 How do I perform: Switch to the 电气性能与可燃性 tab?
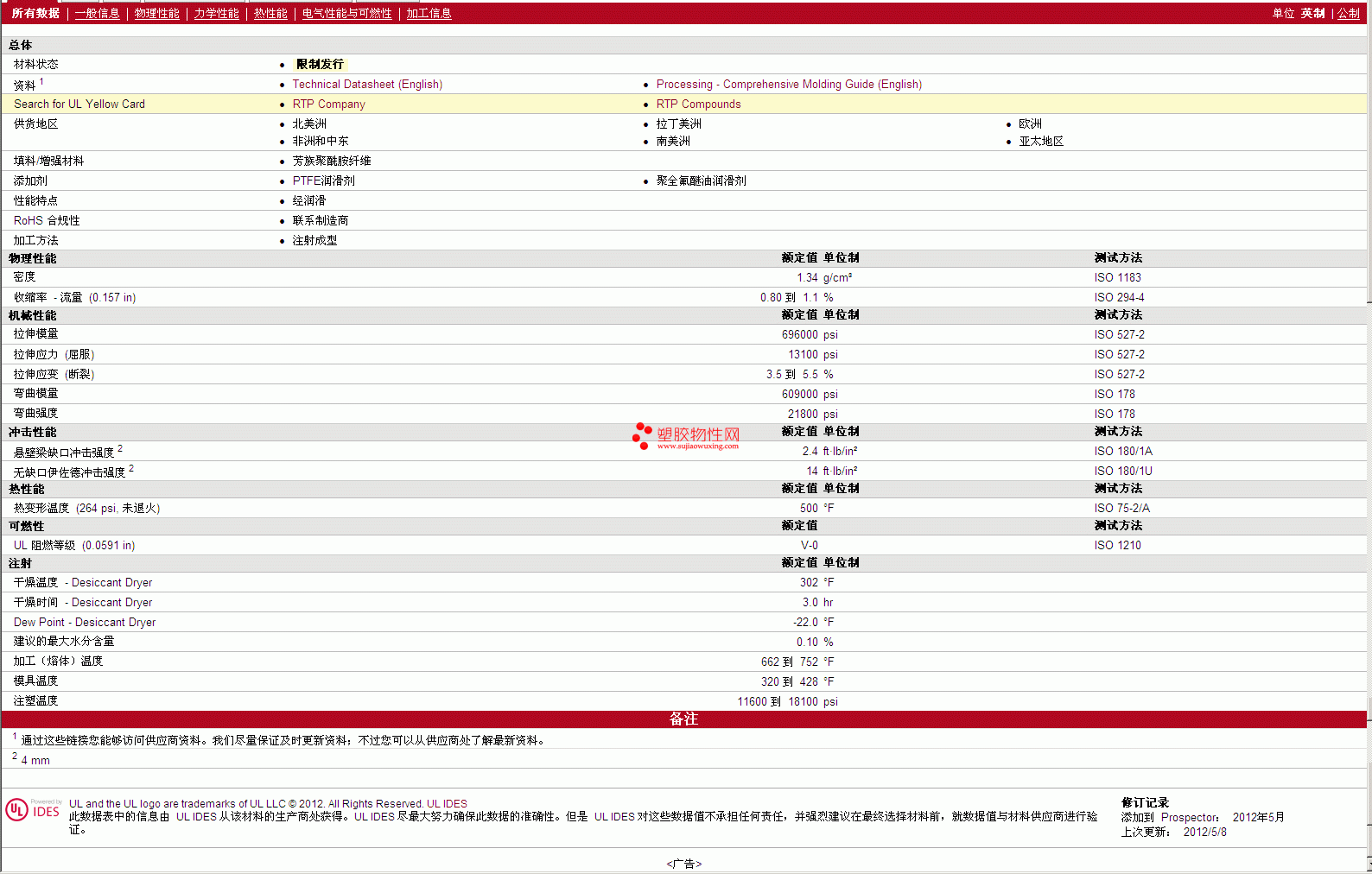pos(346,13)
